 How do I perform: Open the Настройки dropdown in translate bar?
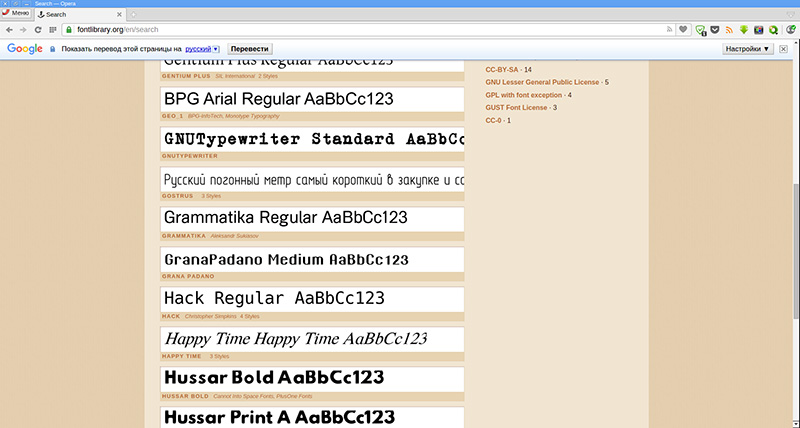(748, 49)
